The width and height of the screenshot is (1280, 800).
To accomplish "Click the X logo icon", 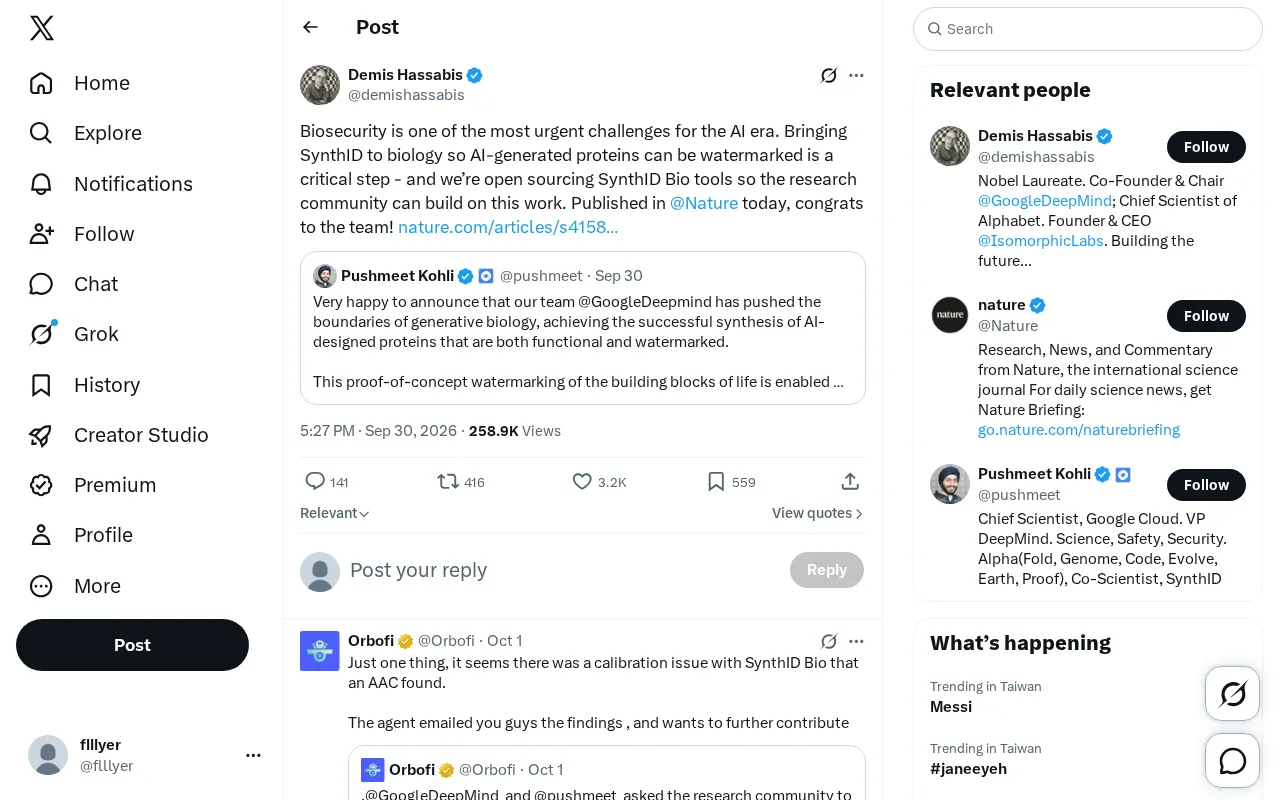I will 42,28.
